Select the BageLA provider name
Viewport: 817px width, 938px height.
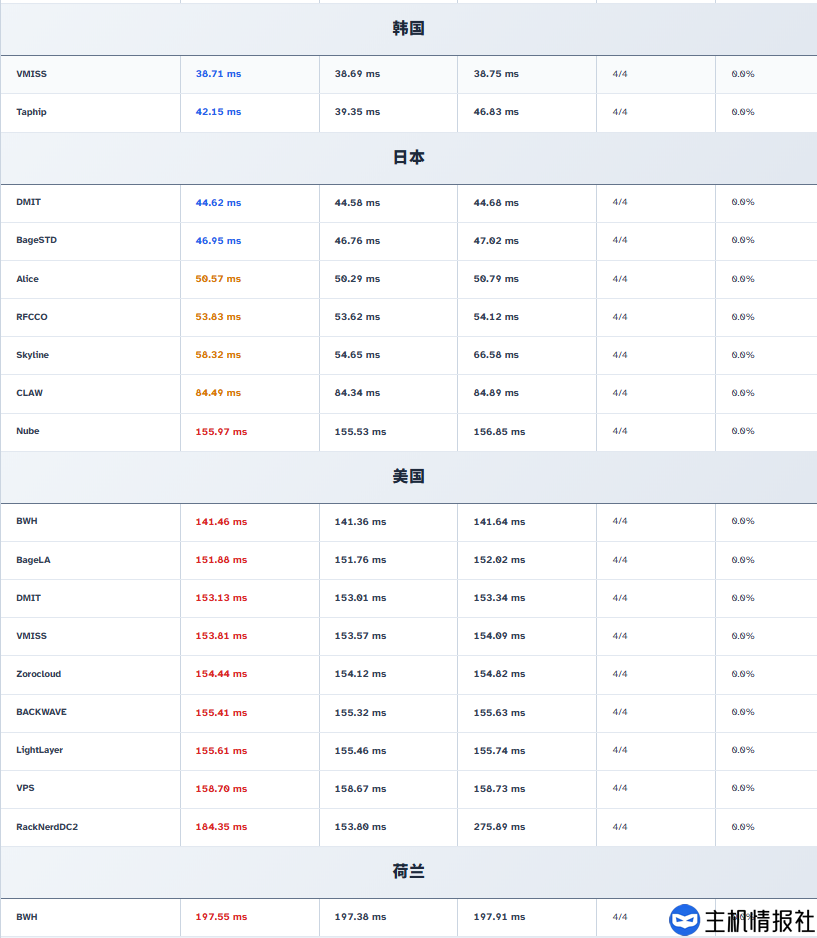point(33,560)
